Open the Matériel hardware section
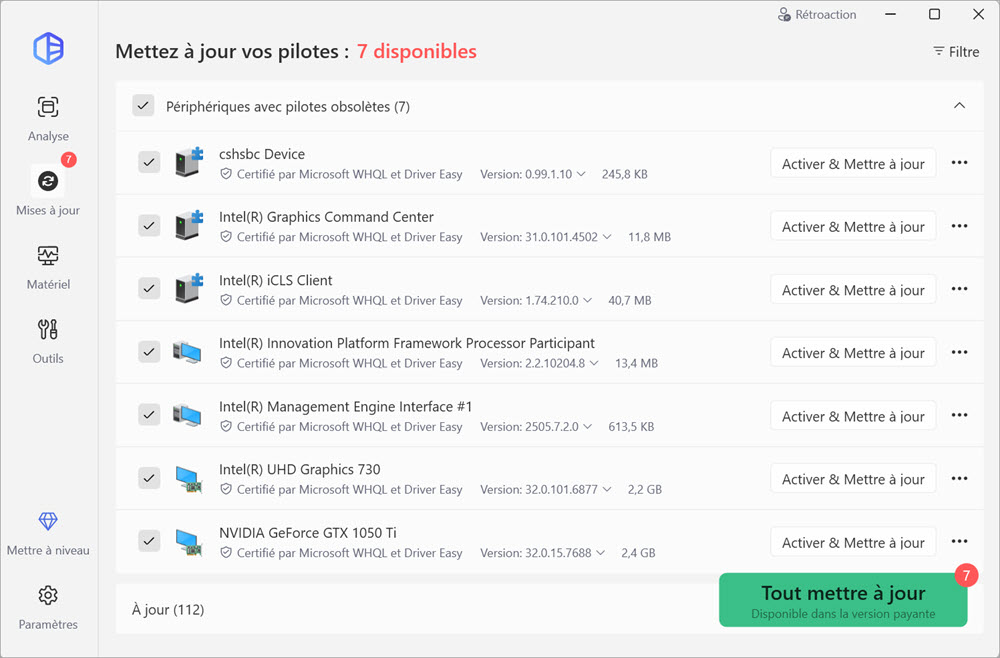The height and width of the screenshot is (658, 1000). click(x=48, y=267)
